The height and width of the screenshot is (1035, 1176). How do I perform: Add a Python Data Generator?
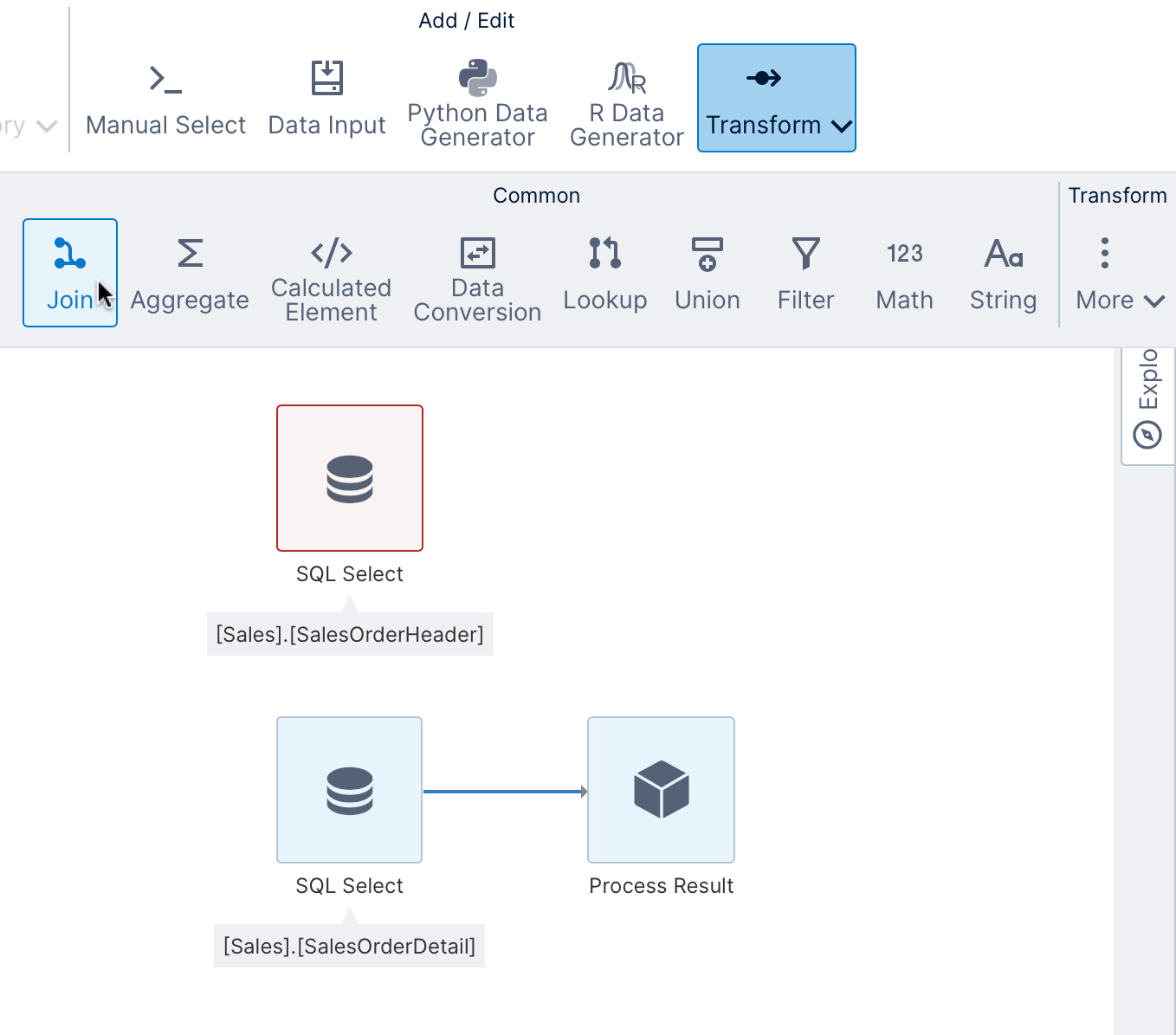[477, 104]
